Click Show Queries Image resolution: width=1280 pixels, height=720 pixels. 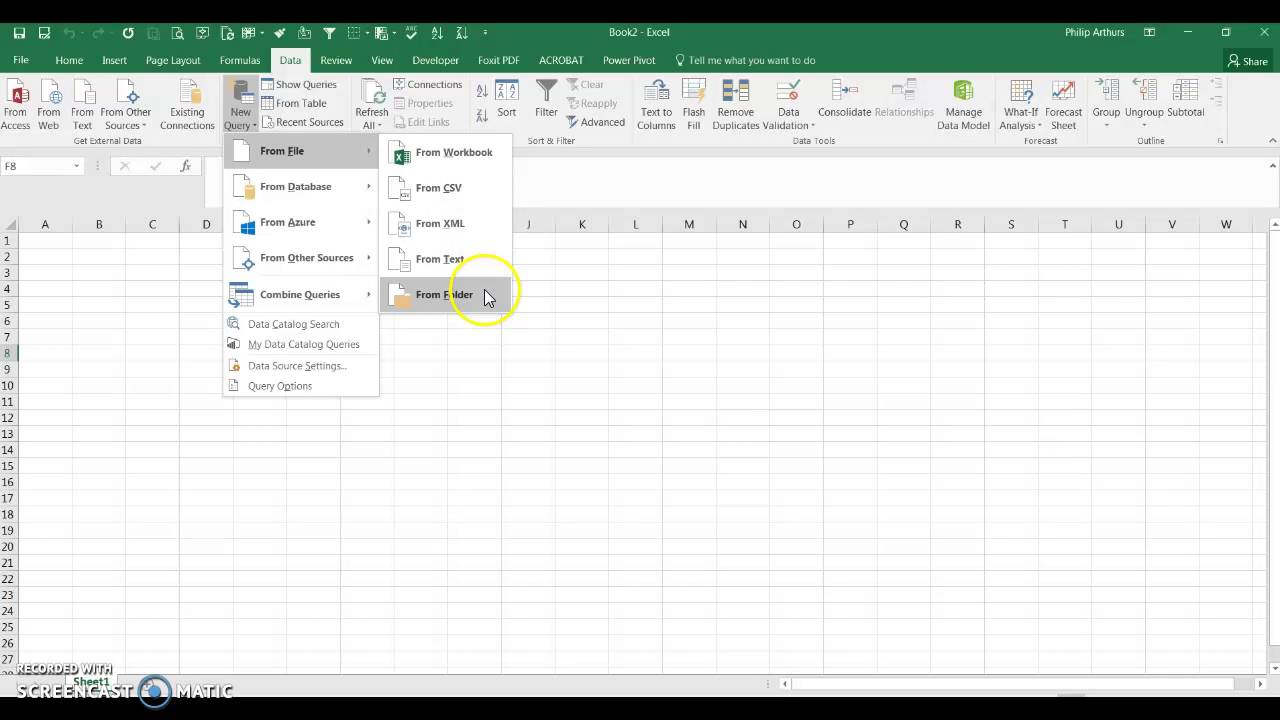pyautogui.click(x=299, y=85)
